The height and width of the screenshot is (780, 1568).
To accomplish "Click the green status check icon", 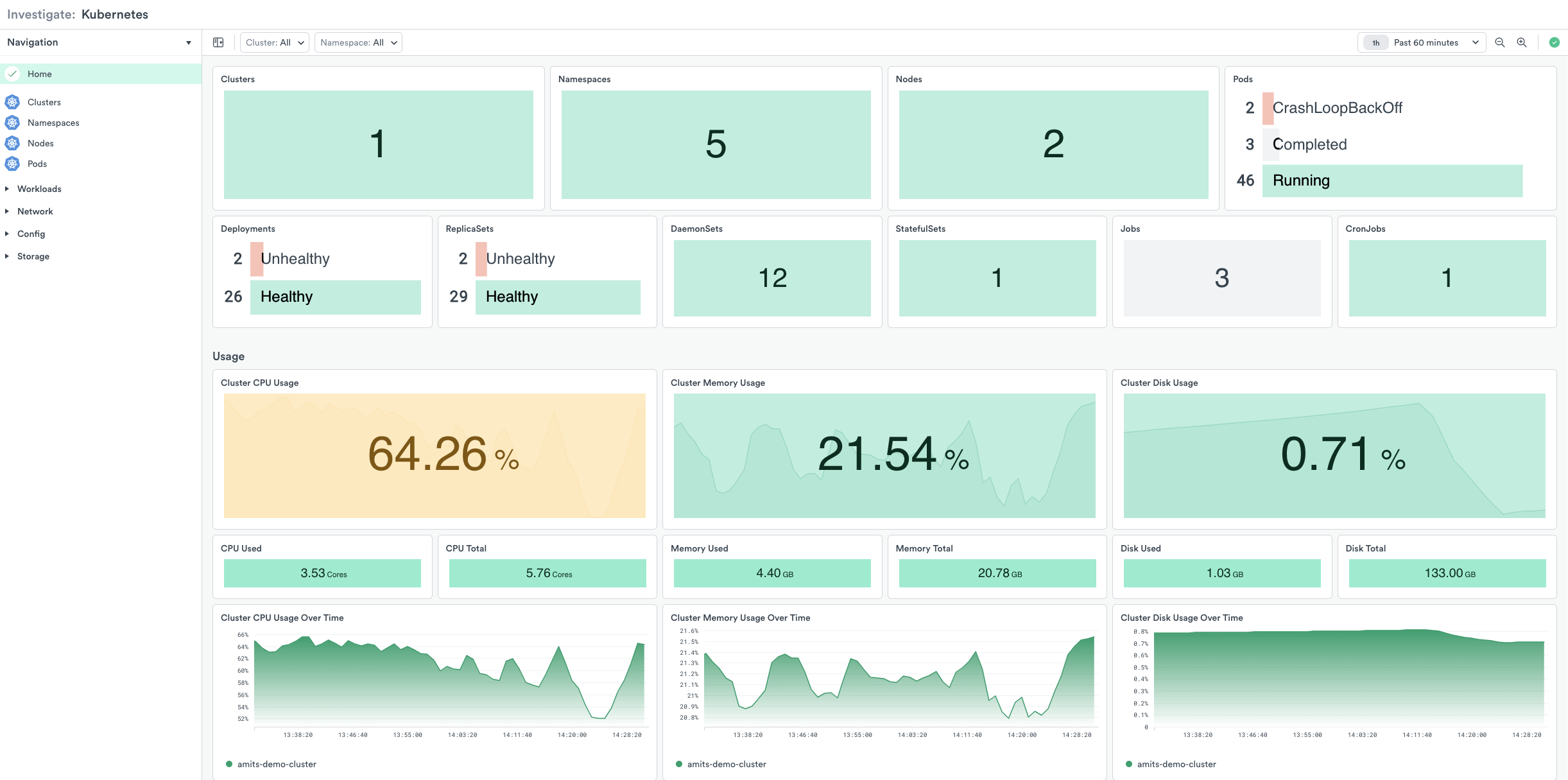I will point(1554,42).
